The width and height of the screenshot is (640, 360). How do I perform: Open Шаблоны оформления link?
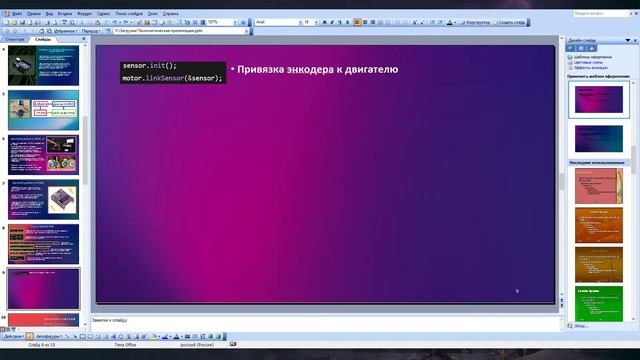pyautogui.click(x=593, y=57)
